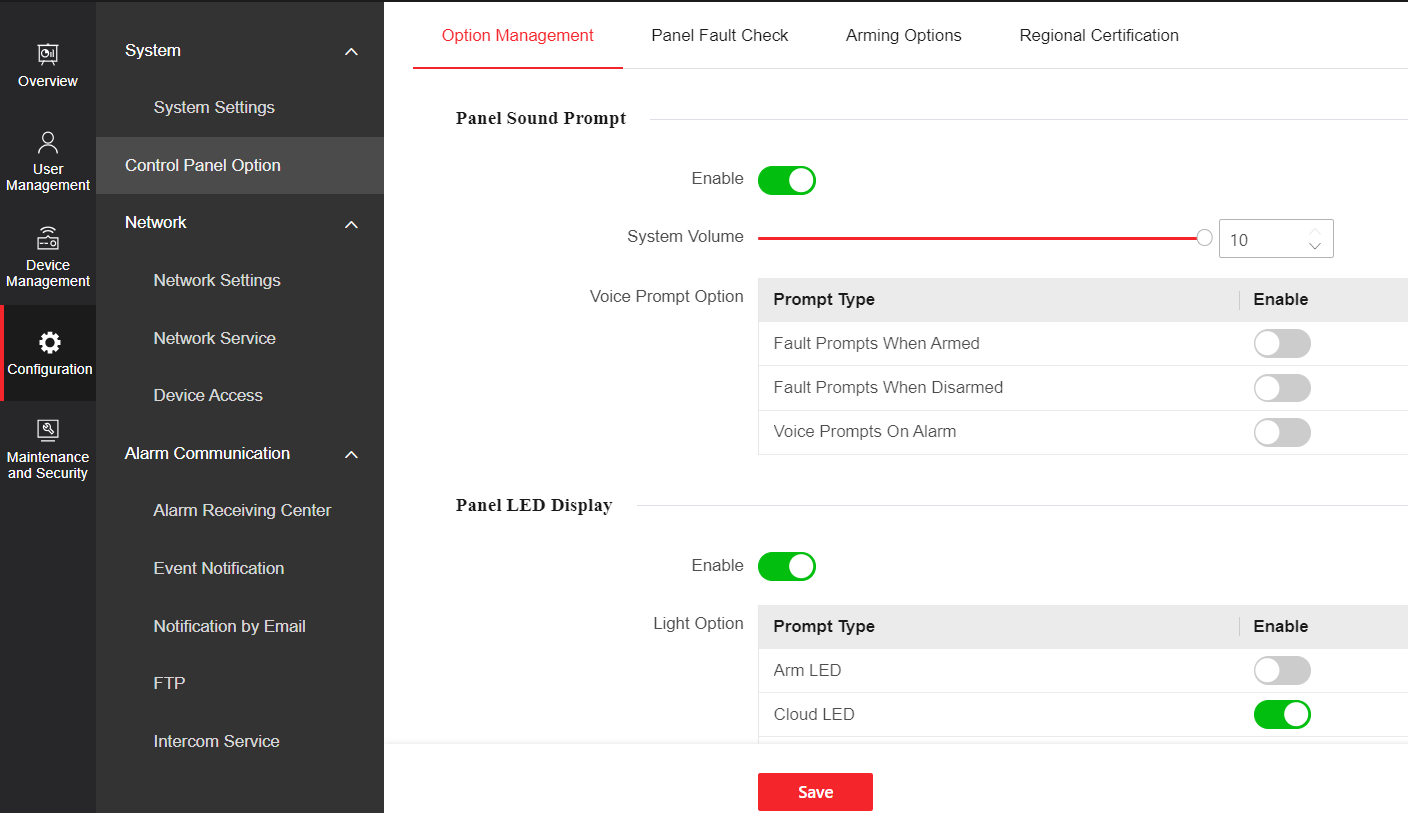Viewport: 1408px width, 813px height.
Task: Enable Fault Prompts When Armed
Action: (1281, 344)
